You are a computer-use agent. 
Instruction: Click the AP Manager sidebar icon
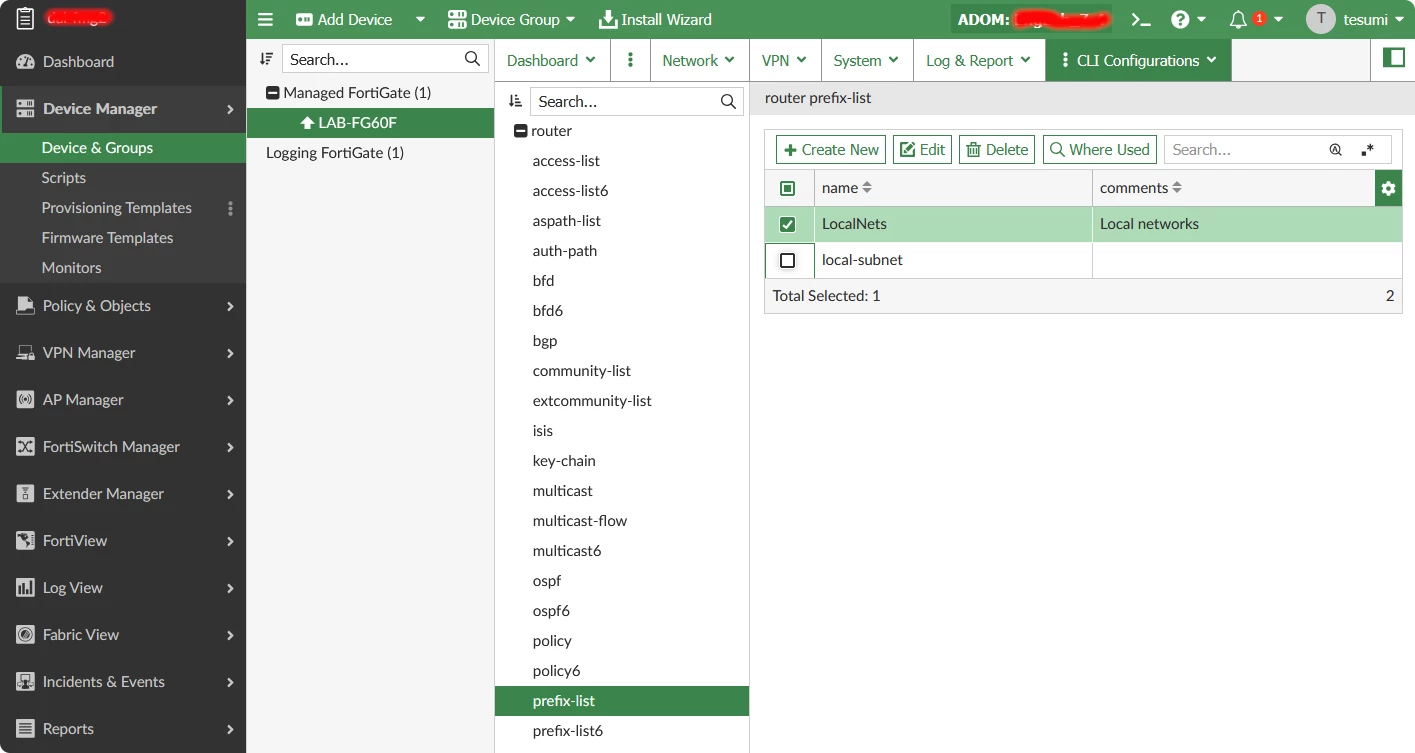click(x=25, y=400)
